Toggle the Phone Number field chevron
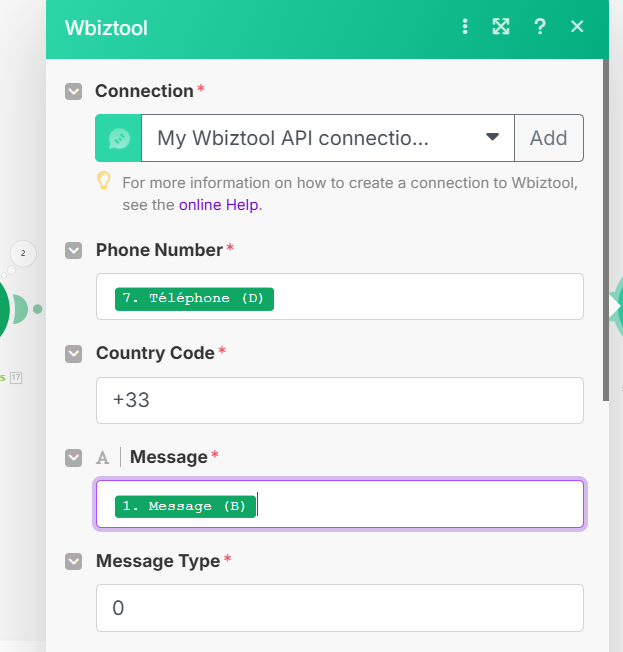This screenshot has width=623, height=652. pyautogui.click(x=74, y=250)
